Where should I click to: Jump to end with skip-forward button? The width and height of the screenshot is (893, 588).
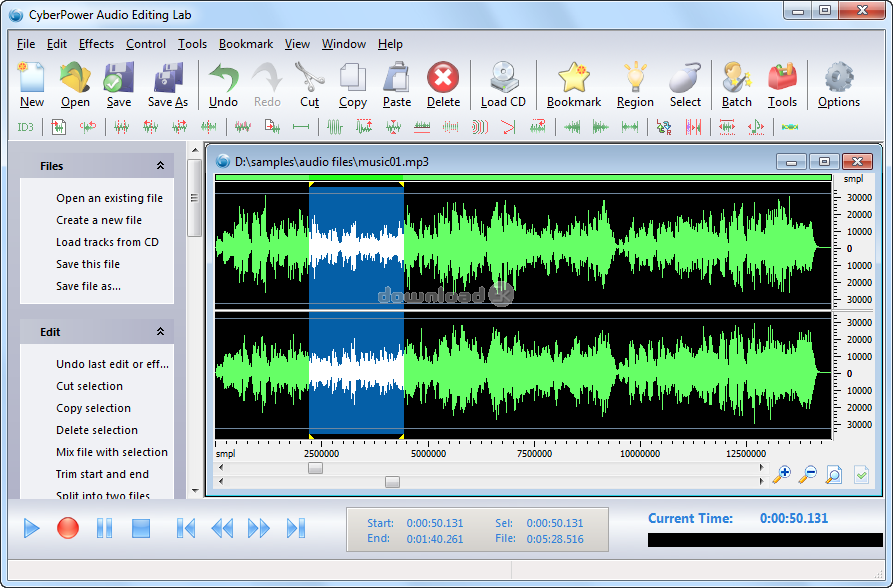click(296, 528)
